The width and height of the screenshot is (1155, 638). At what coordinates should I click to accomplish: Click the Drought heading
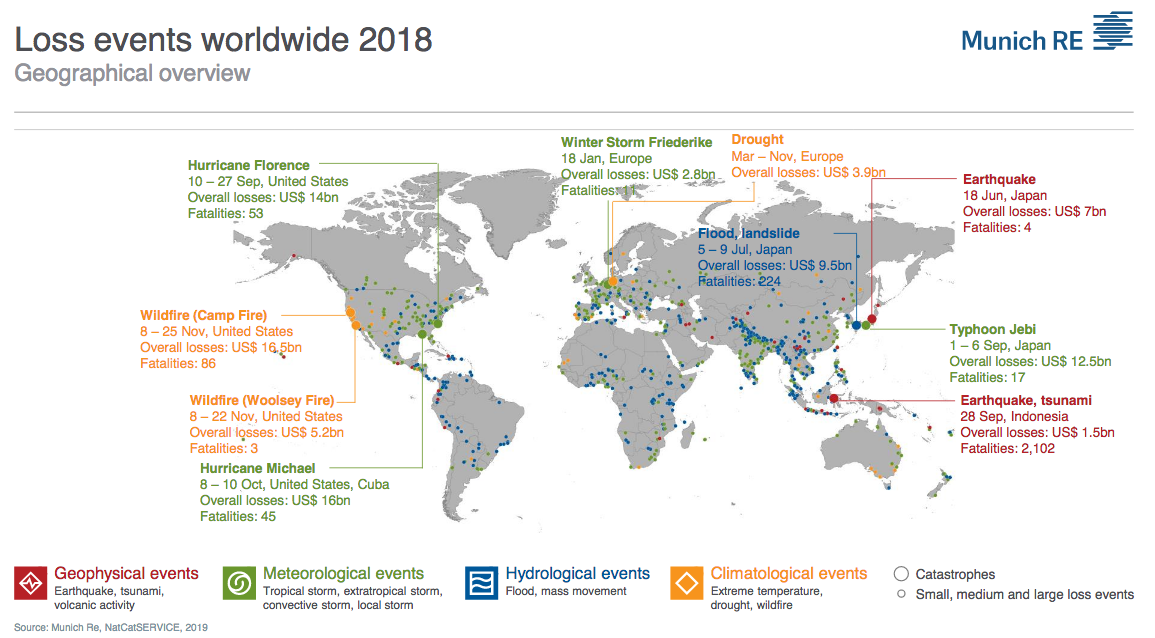pos(757,139)
